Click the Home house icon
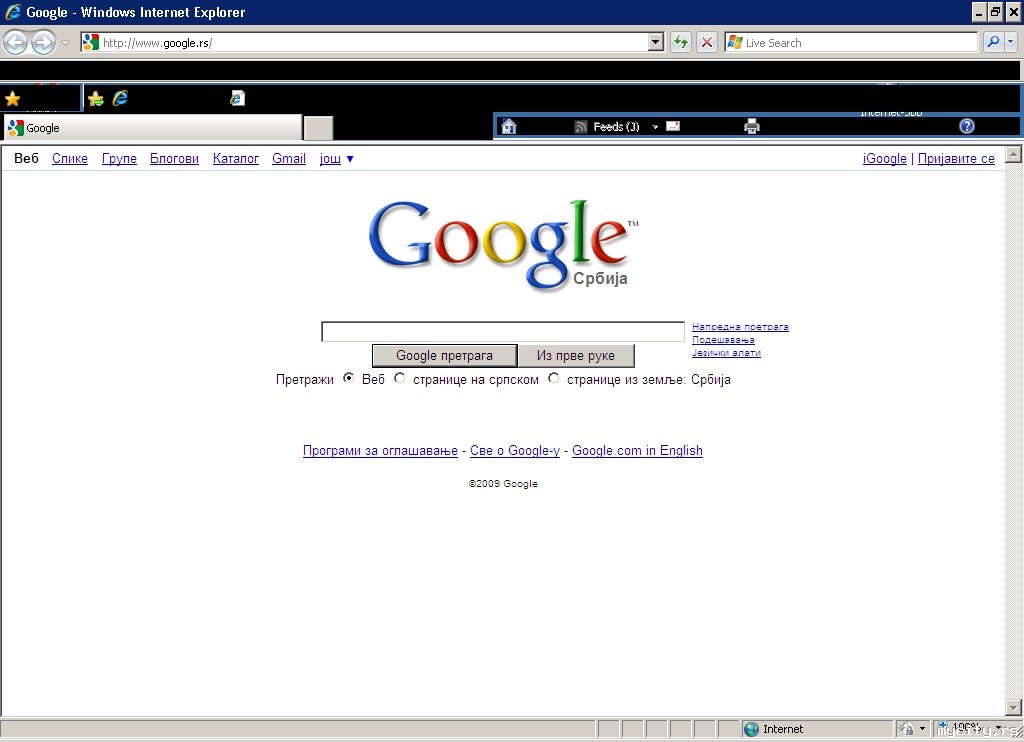1024x742 pixels. 509,126
